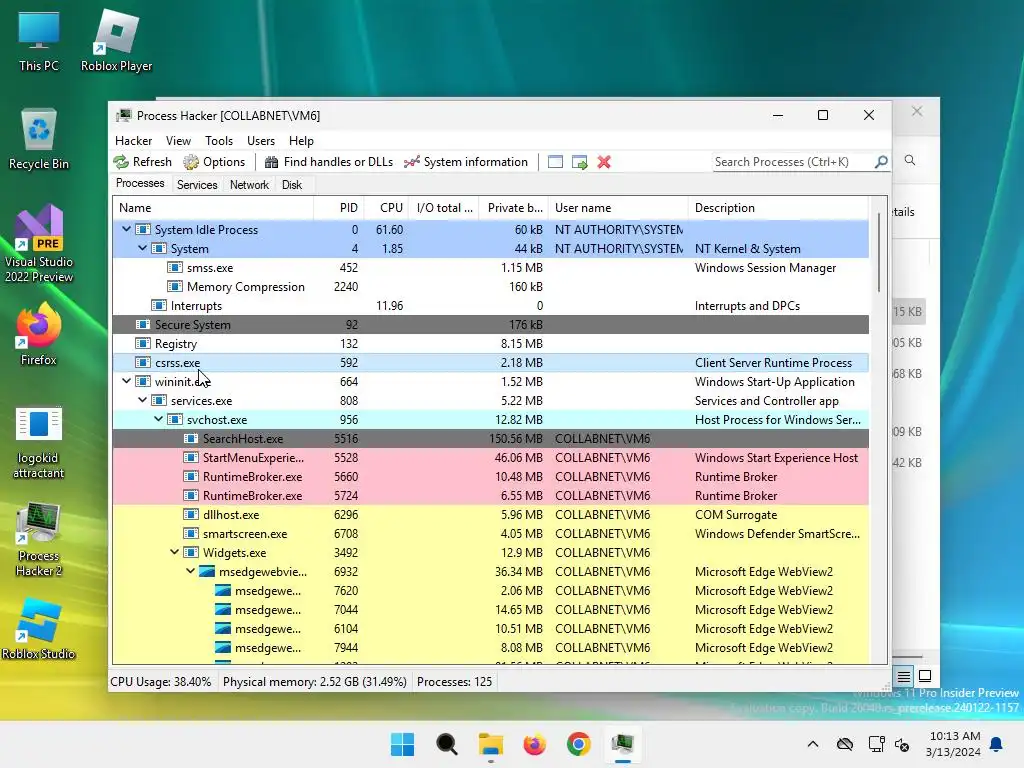Image resolution: width=1024 pixels, height=768 pixels.
Task: Sort by the Description column header
Action: 778,208
